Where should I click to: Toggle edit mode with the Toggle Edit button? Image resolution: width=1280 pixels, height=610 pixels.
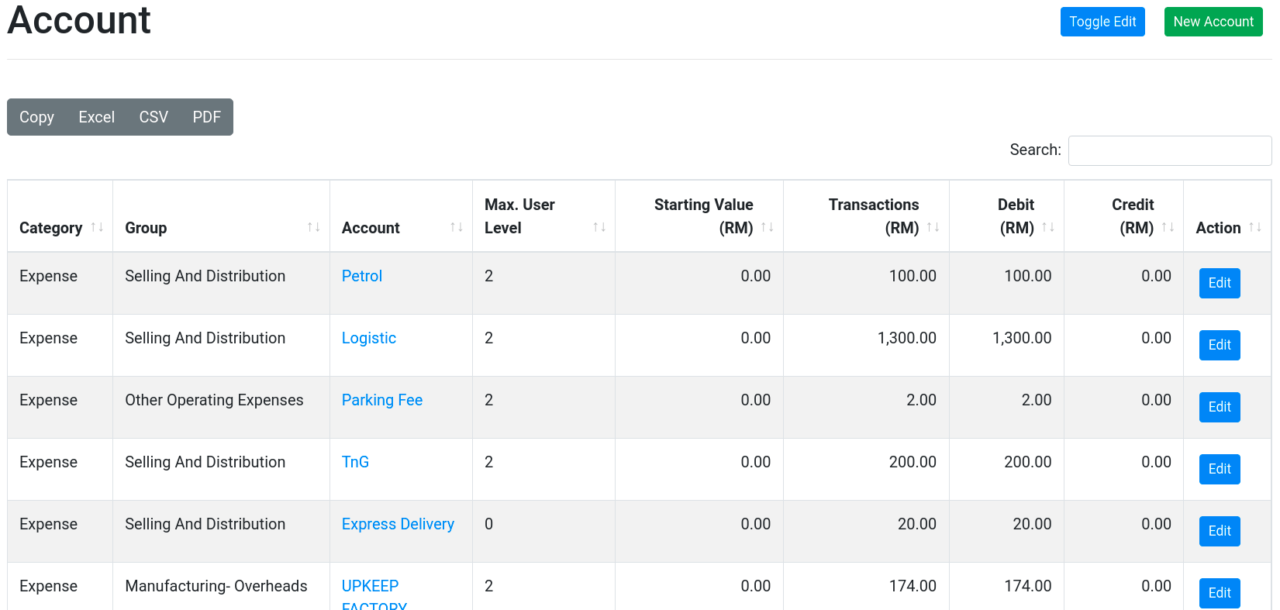pyautogui.click(x=1102, y=21)
